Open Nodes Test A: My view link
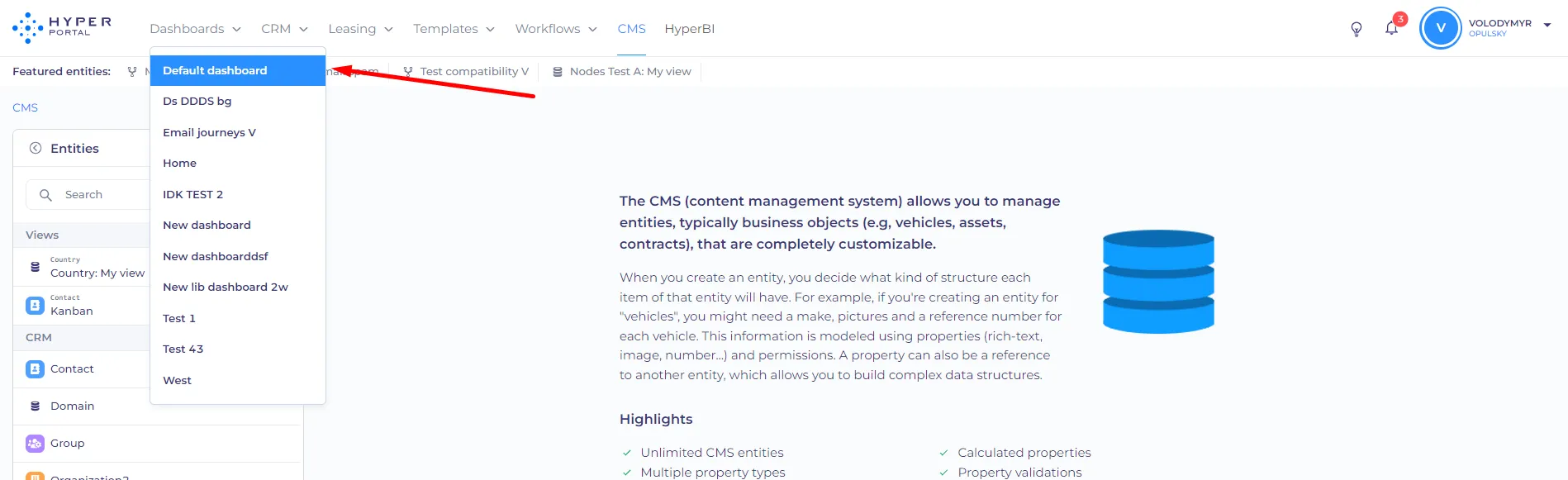 point(621,72)
